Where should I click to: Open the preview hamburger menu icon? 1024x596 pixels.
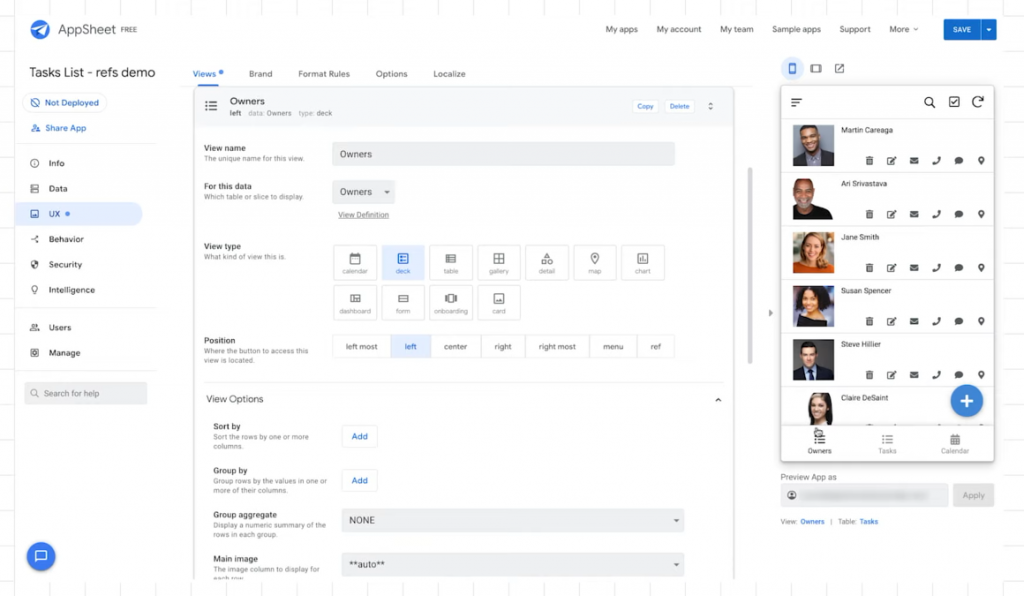797,102
